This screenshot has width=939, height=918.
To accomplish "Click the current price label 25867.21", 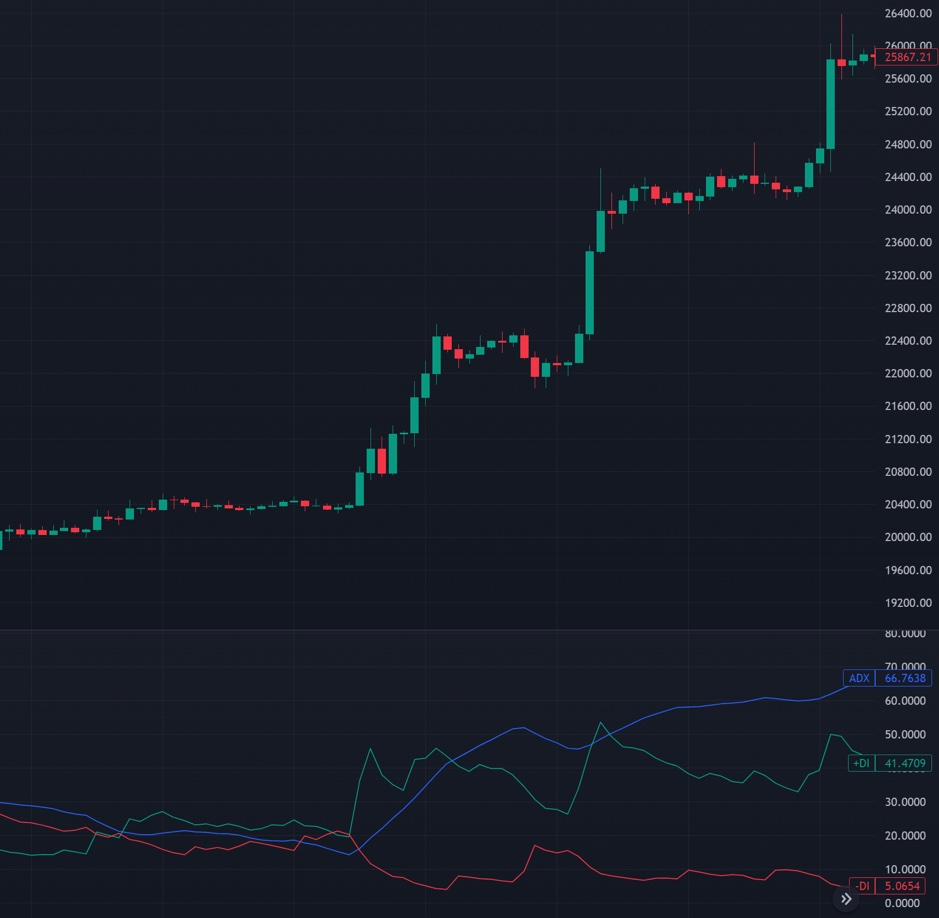I will (907, 57).
